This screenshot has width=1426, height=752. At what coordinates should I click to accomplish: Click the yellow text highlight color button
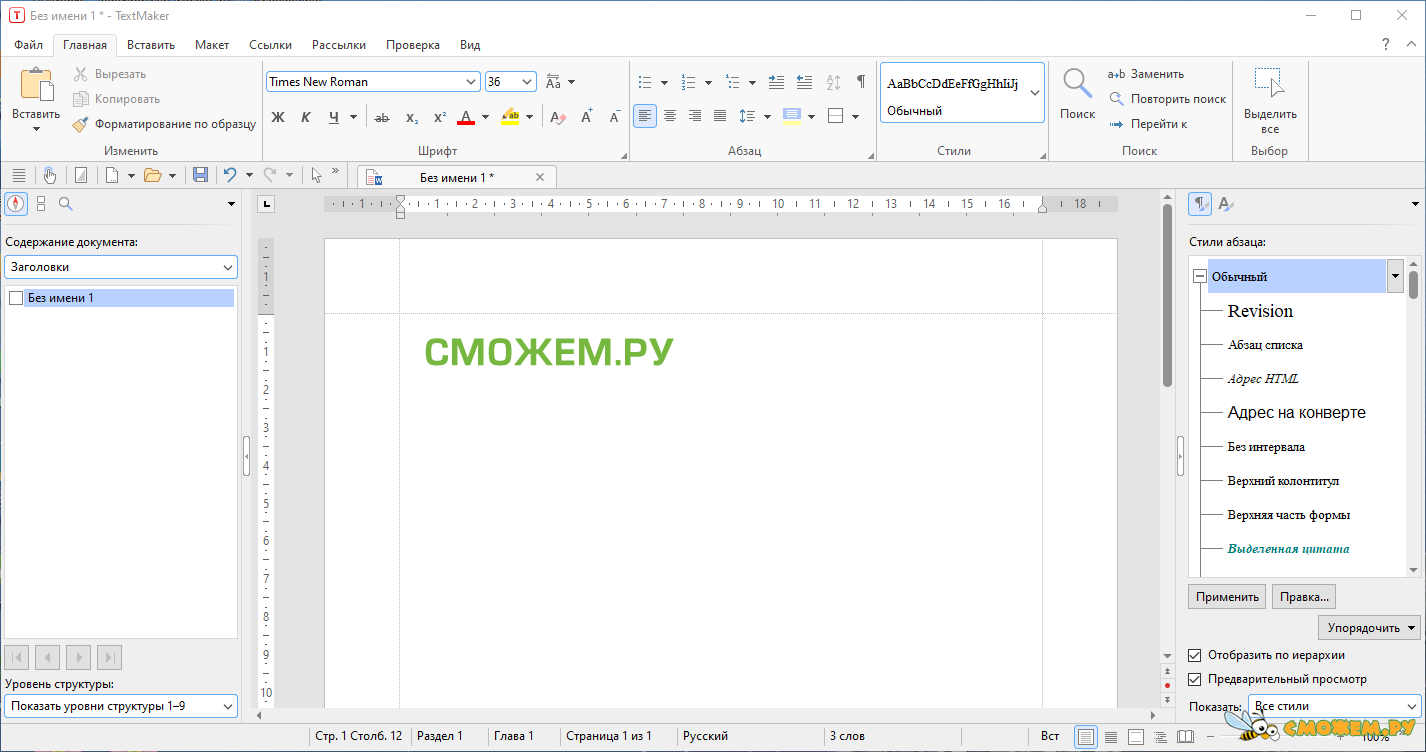tap(511, 117)
